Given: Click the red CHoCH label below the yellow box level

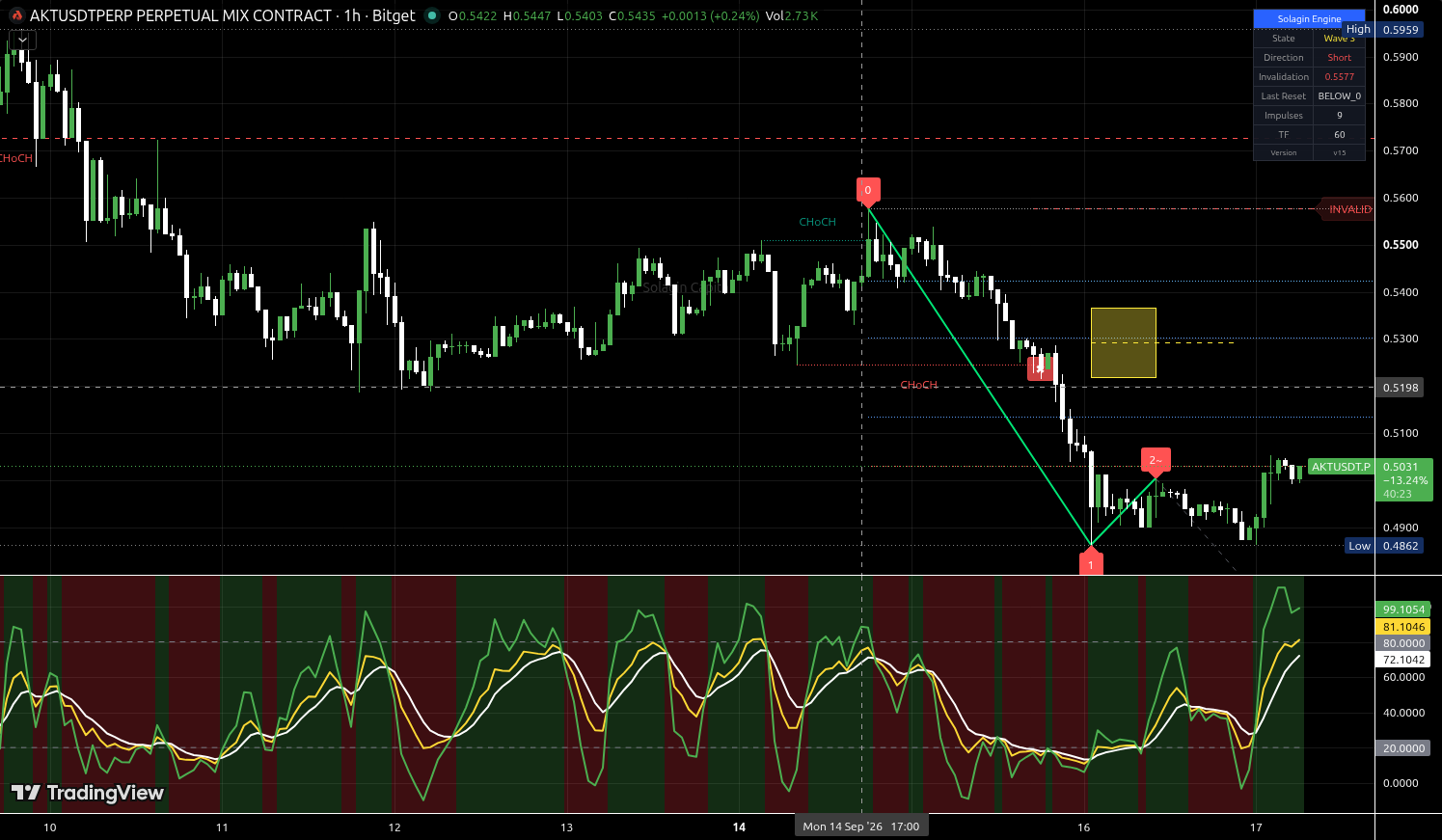Looking at the screenshot, I should click(918, 385).
